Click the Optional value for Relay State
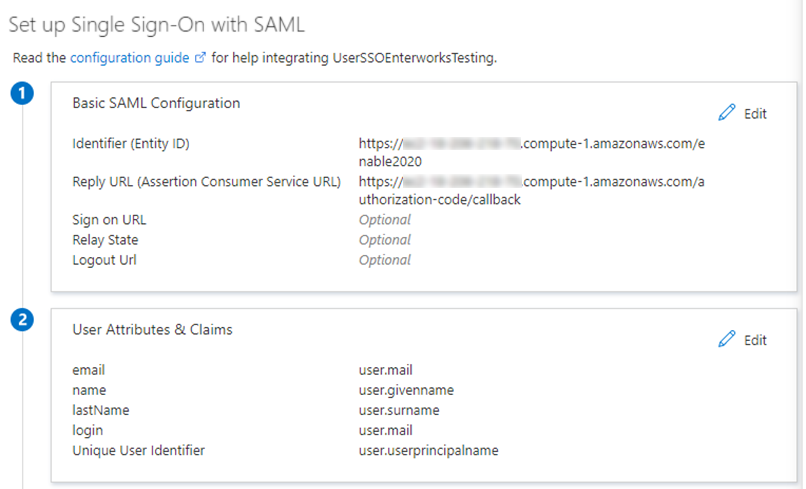806x489 pixels. (385, 240)
